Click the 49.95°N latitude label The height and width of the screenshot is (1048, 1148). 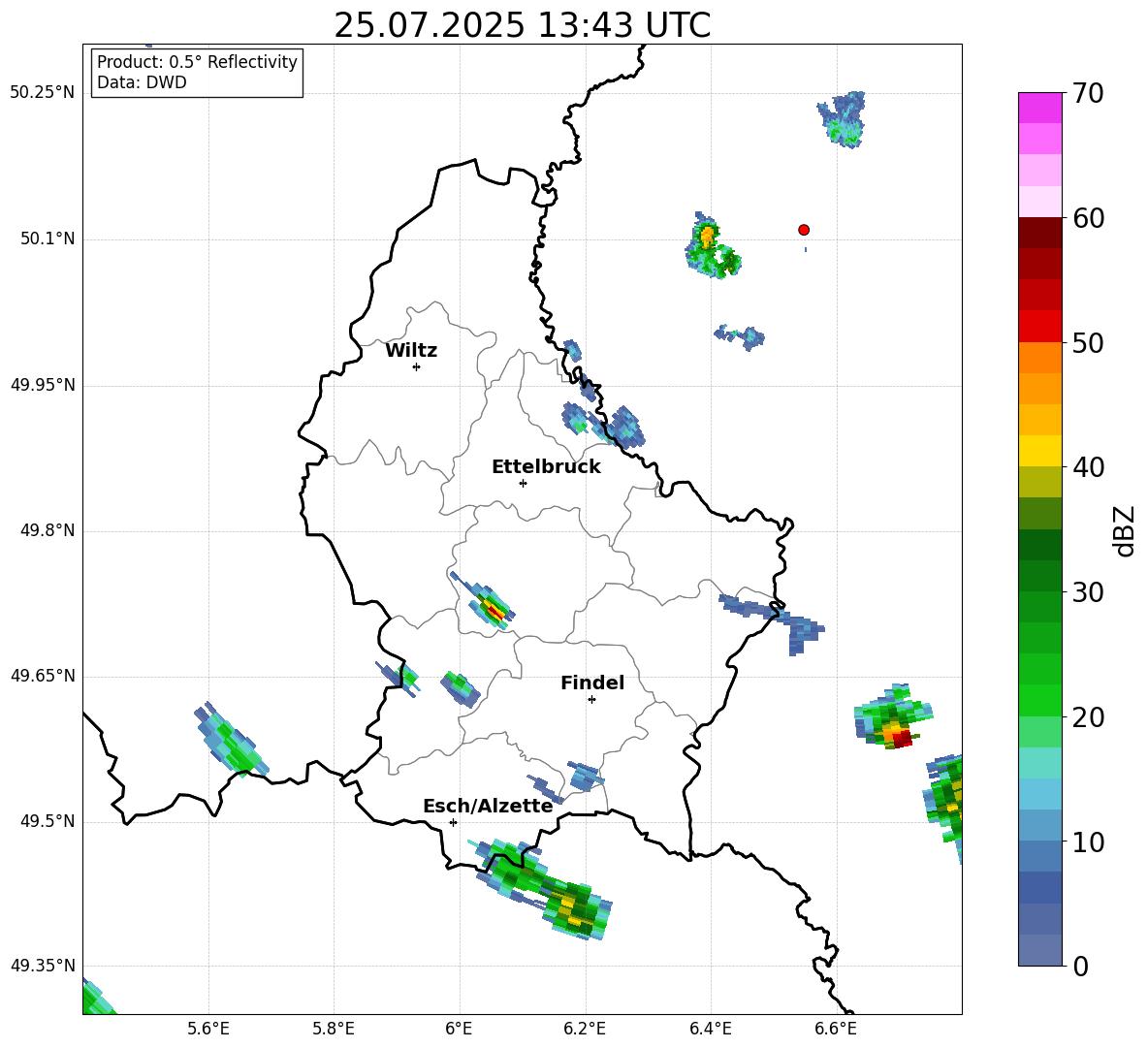click(x=43, y=385)
